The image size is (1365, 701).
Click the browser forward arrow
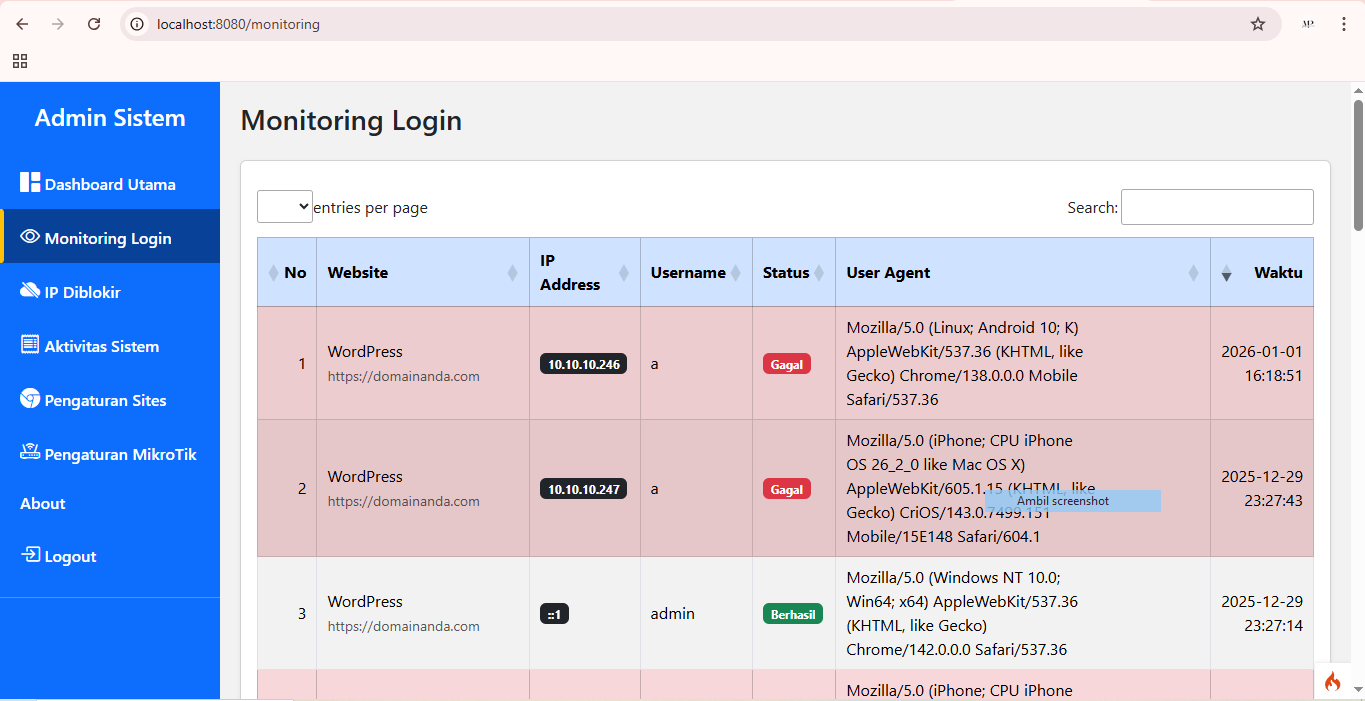pyautogui.click(x=58, y=24)
